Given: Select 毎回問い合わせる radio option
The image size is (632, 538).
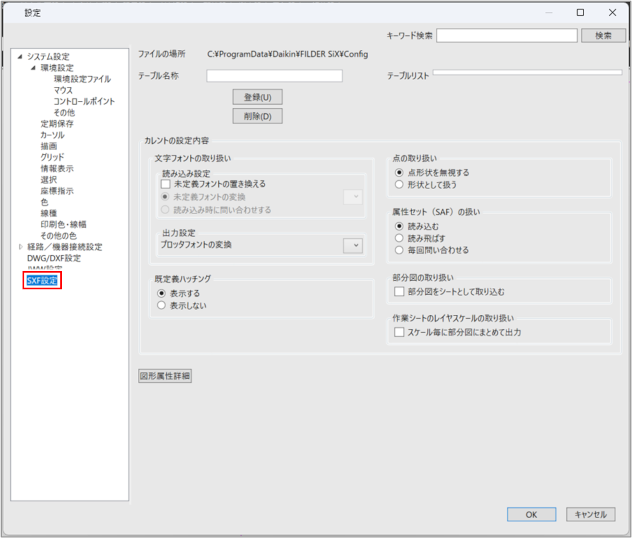Looking at the screenshot, I should tap(400, 250).
